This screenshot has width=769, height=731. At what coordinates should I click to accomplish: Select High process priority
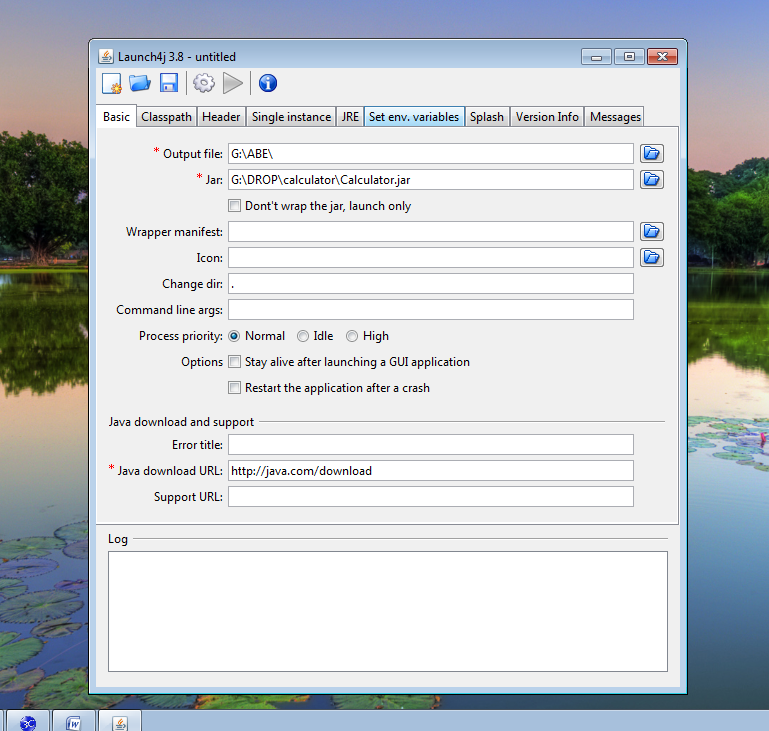(x=352, y=336)
